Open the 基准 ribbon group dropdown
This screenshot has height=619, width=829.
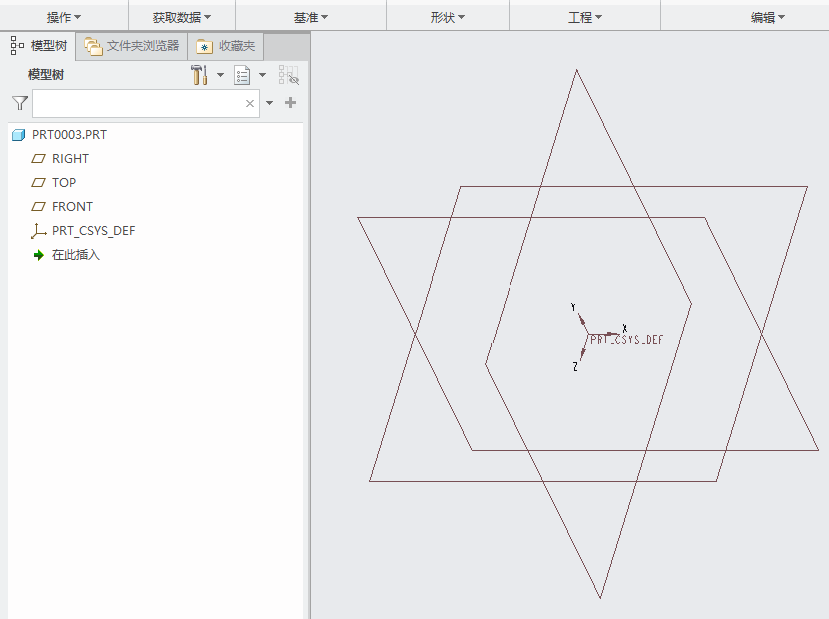tap(311, 18)
